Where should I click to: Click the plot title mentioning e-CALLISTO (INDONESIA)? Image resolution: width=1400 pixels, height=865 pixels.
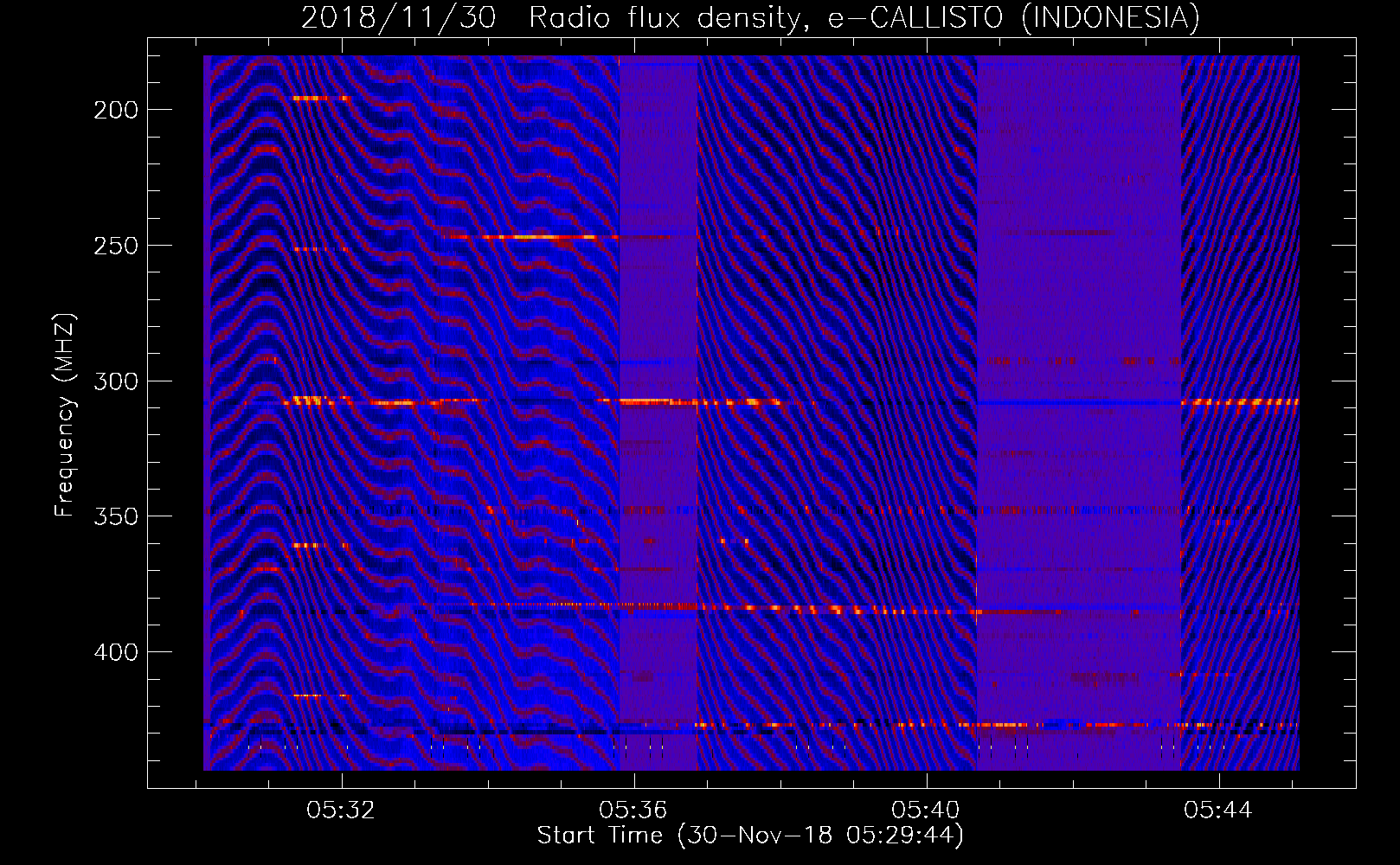click(750, 17)
